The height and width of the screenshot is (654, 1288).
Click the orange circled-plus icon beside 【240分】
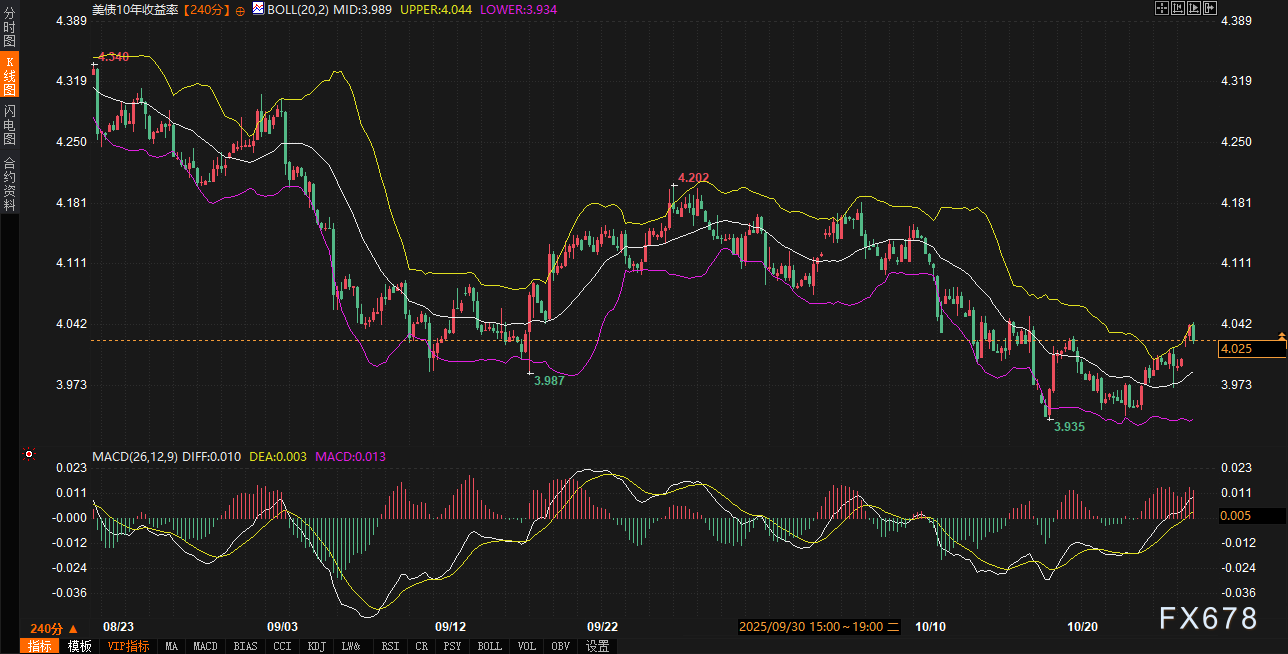240,9
